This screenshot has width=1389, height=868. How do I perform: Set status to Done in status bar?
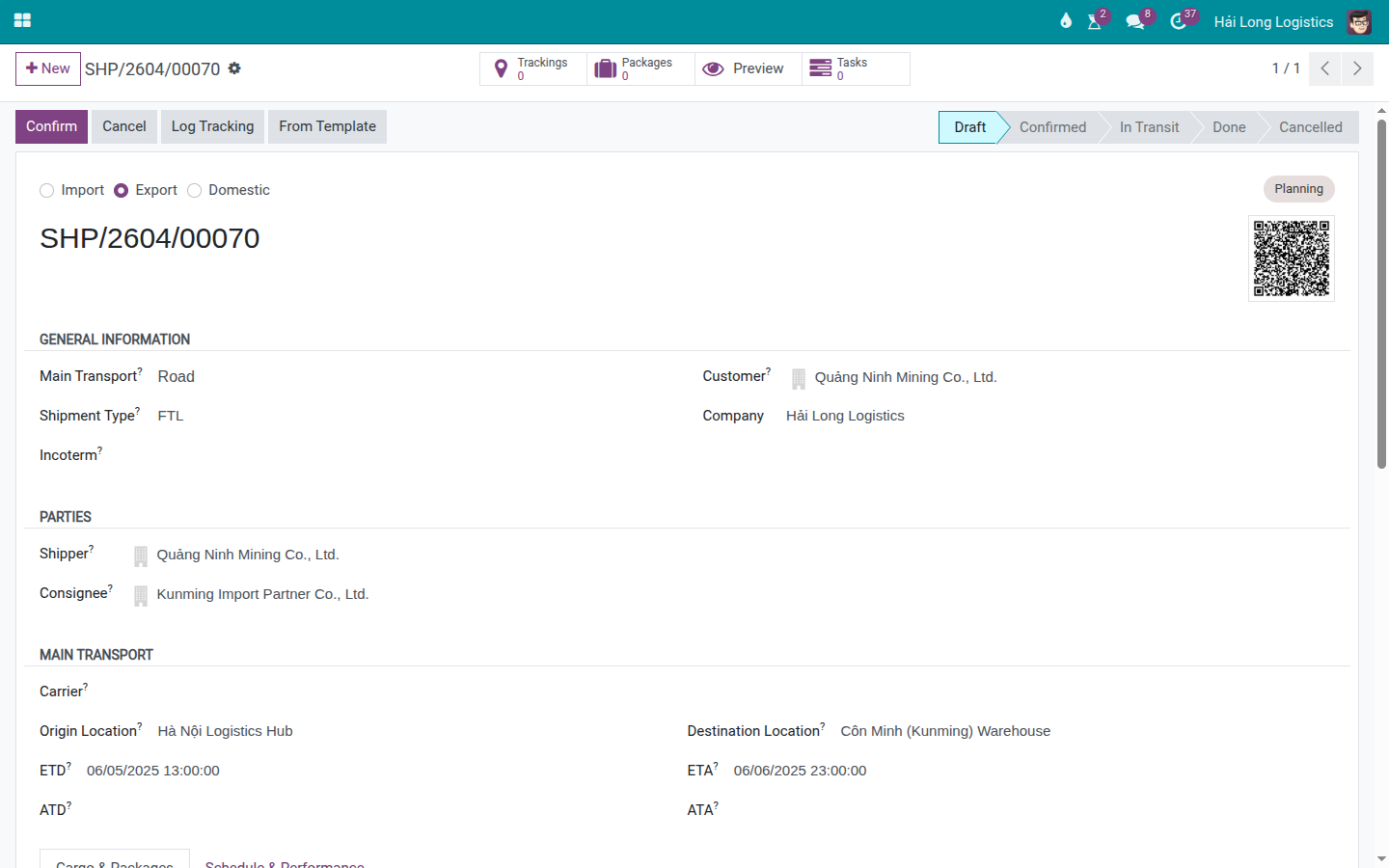1229,127
